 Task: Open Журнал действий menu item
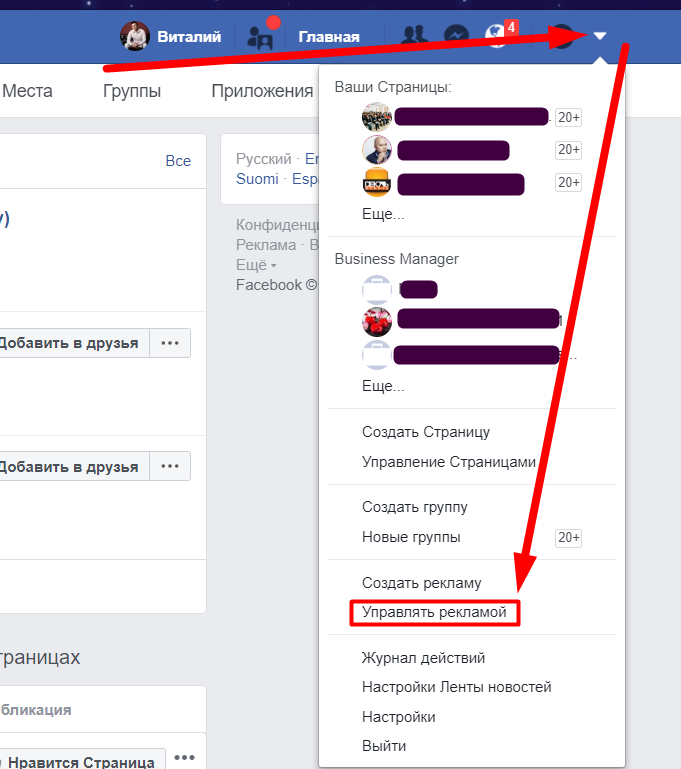[x=423, y=658]
